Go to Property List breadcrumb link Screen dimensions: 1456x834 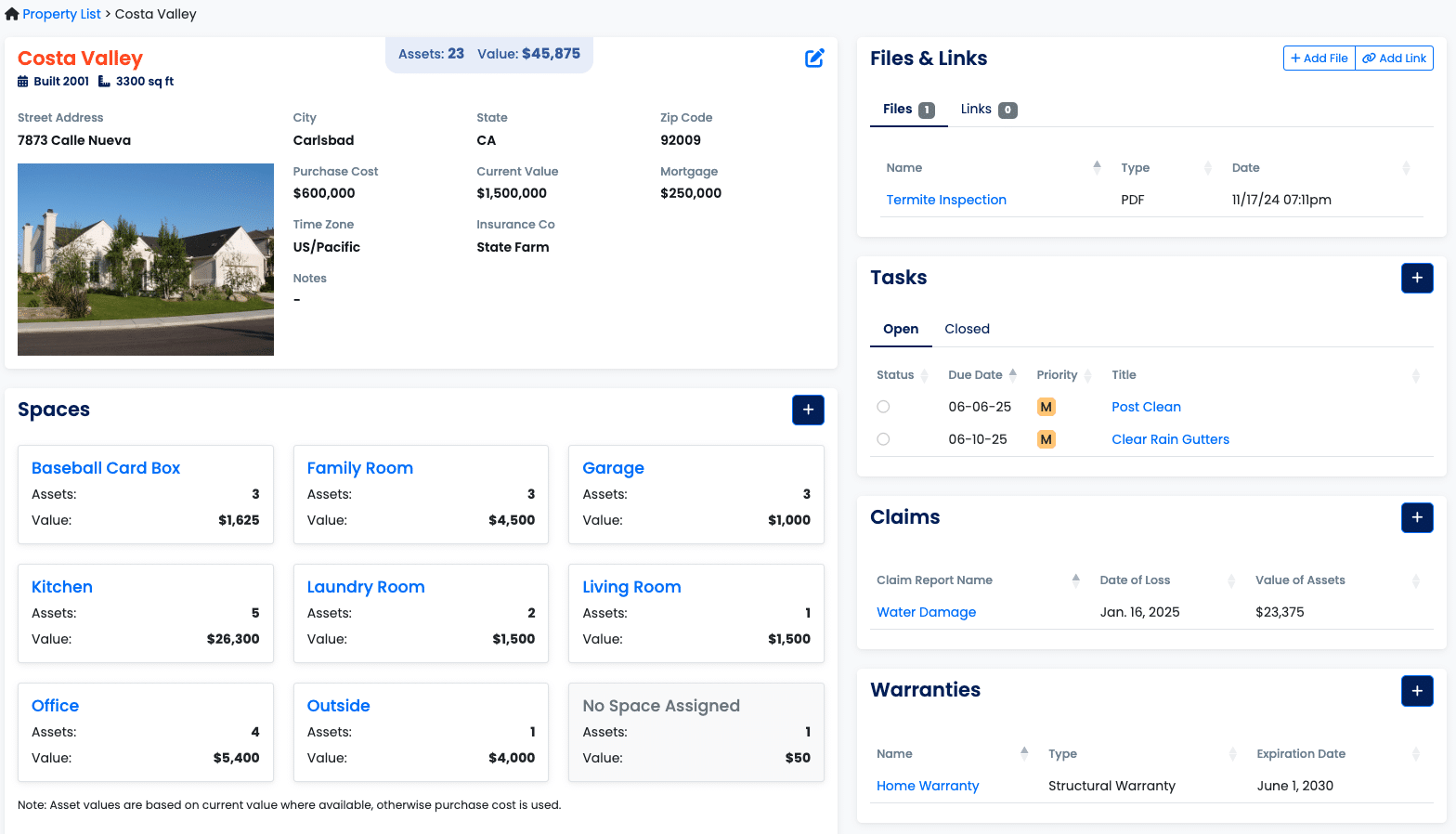point(61,14)
